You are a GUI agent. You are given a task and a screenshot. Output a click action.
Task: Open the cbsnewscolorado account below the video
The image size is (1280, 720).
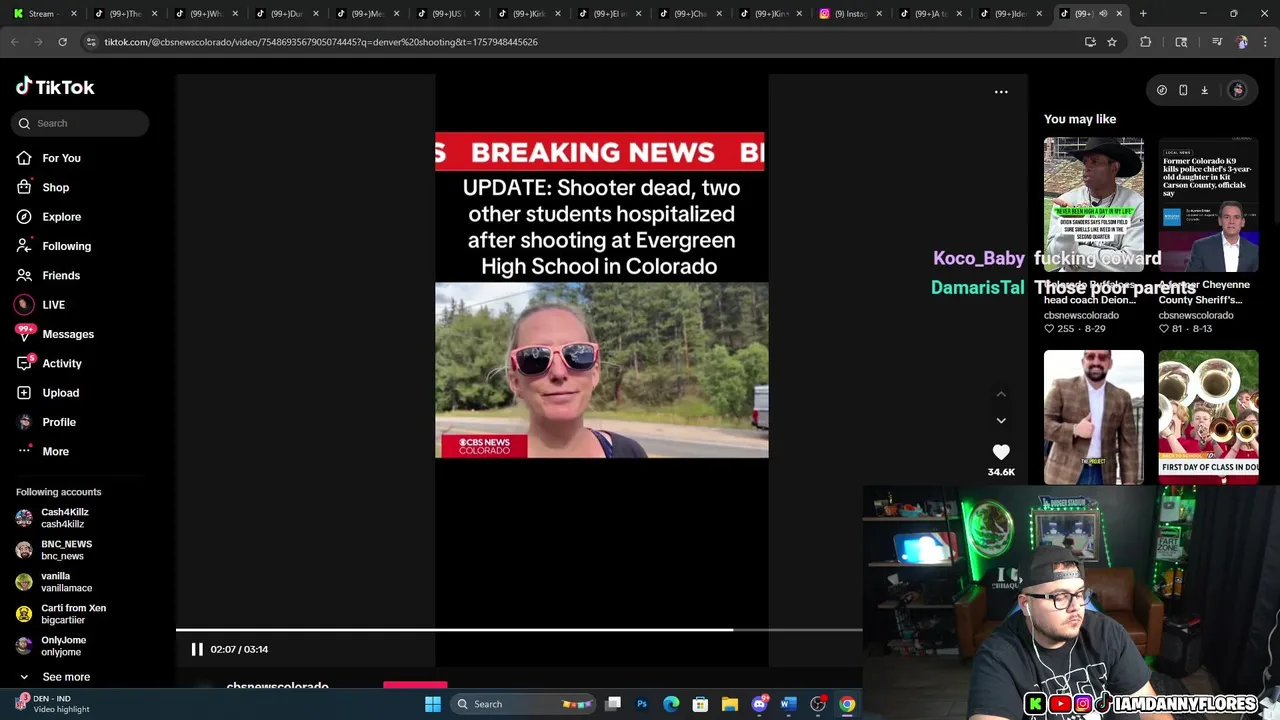[277, 687]
